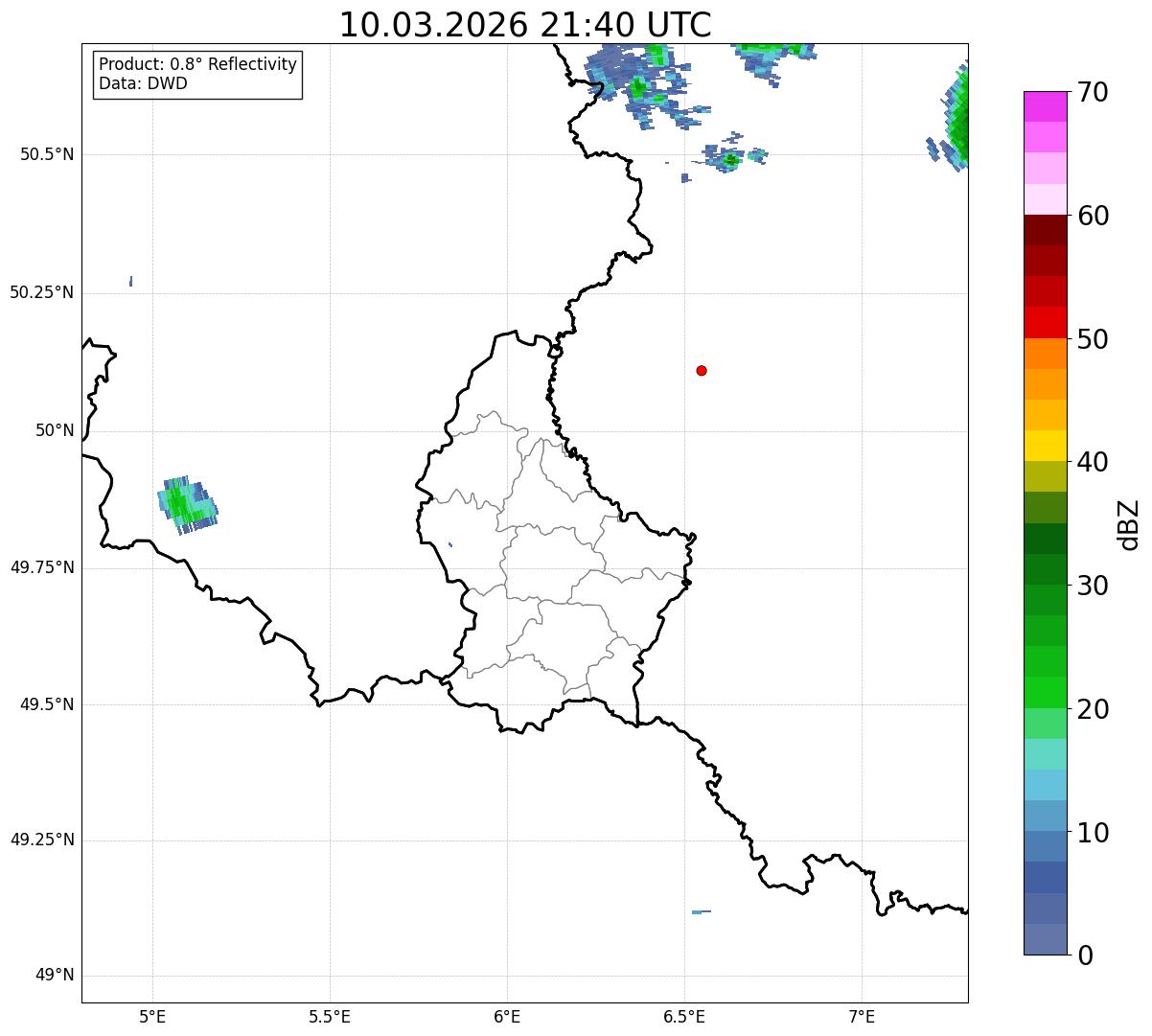The height and width of the screenshot is (1036, 1152).
Task: Click the 50.5°N latitude label
Action: point(46,154)
